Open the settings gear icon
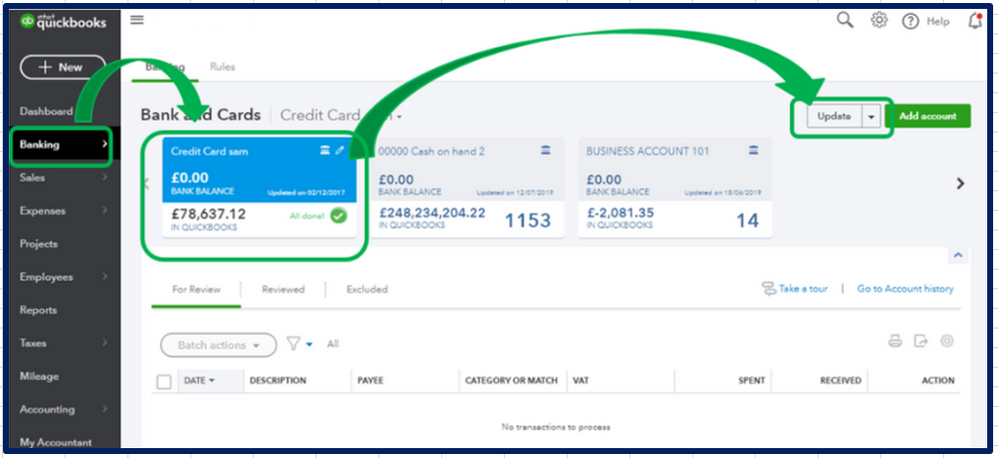The height and width of the screenshot is (458, 998). 879,20
